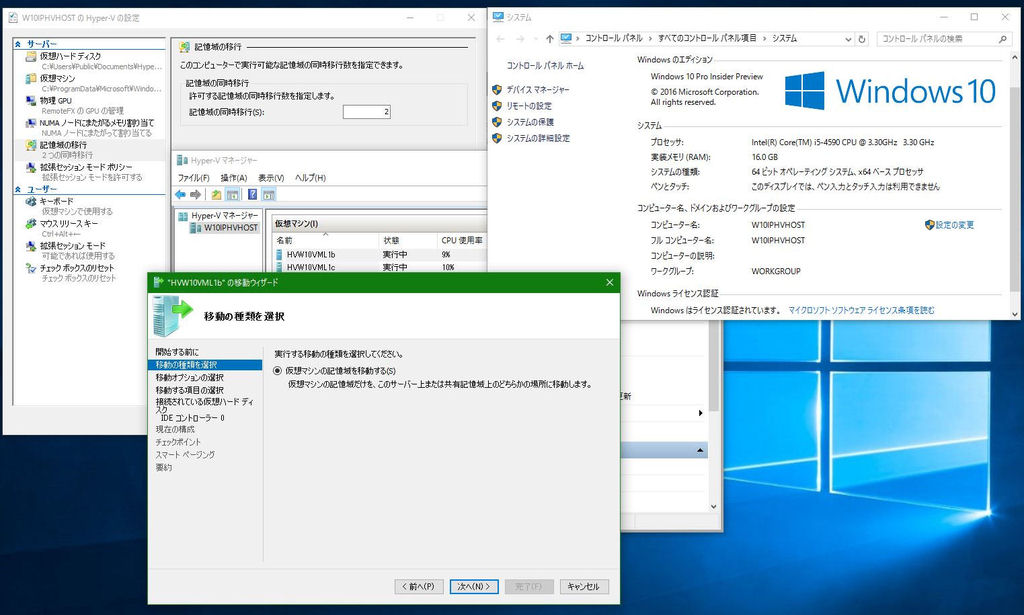The width and height of the screenshot is (1024, 615).
Task: Click the マウス リリース キー icon
Action: coord(31,224)
